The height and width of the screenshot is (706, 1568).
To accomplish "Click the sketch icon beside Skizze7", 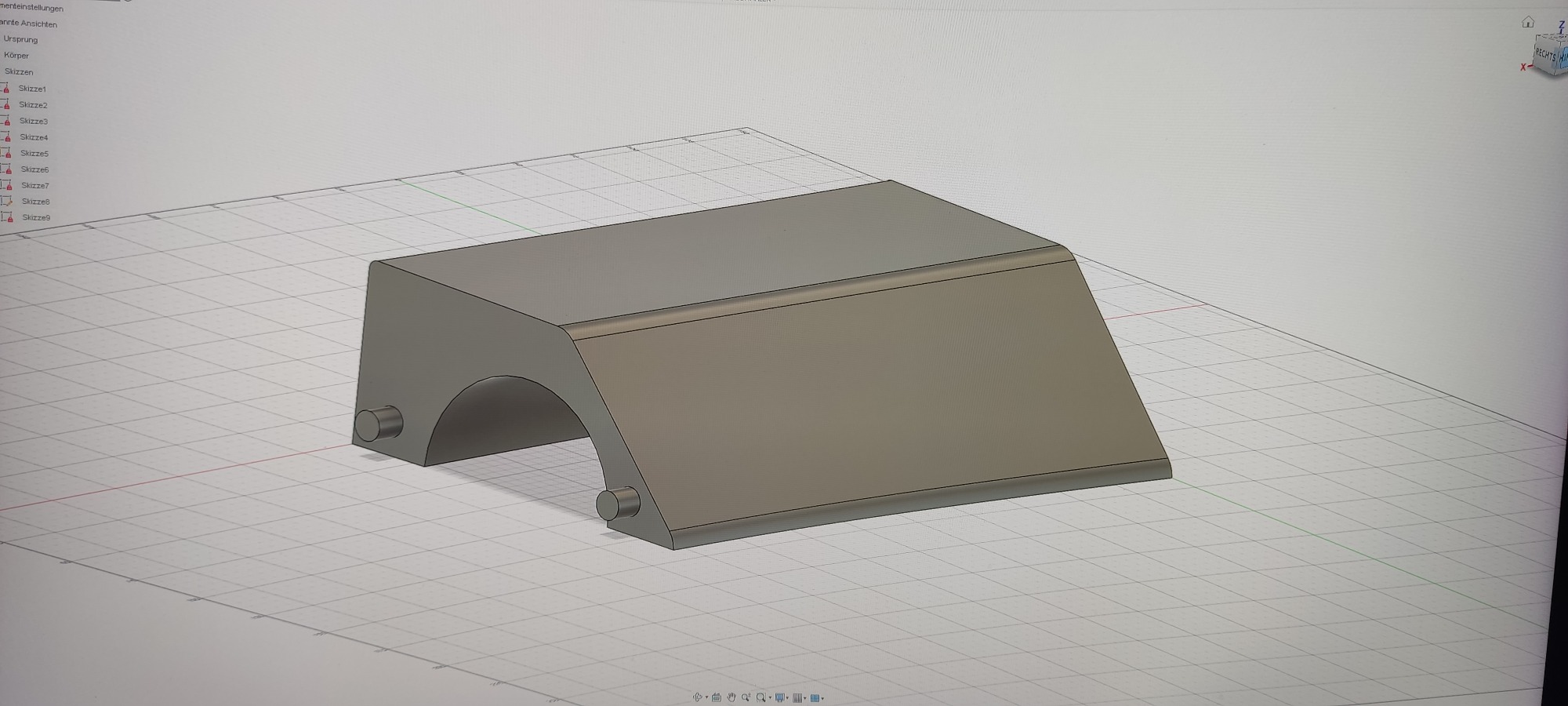I will click(6, 185).
